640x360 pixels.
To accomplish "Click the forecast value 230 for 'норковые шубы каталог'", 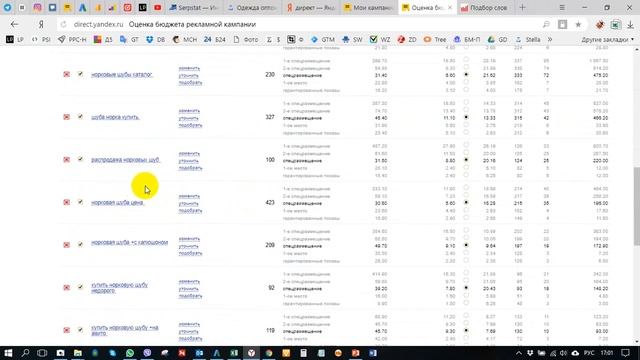I will click(x=270, y=75).
